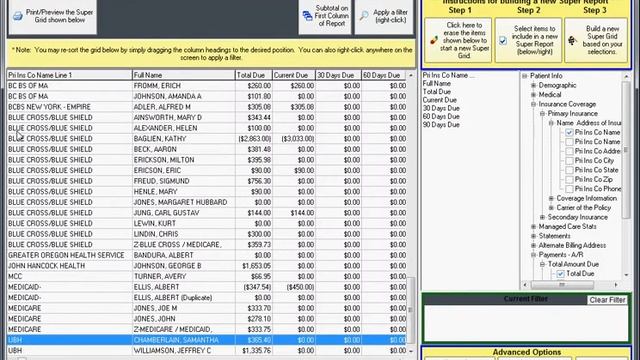Image resolution: width=640 pixels, height=360 pixels.
Task: Select Pri Ins Co Name in selected items list
Action: [448, 76]
